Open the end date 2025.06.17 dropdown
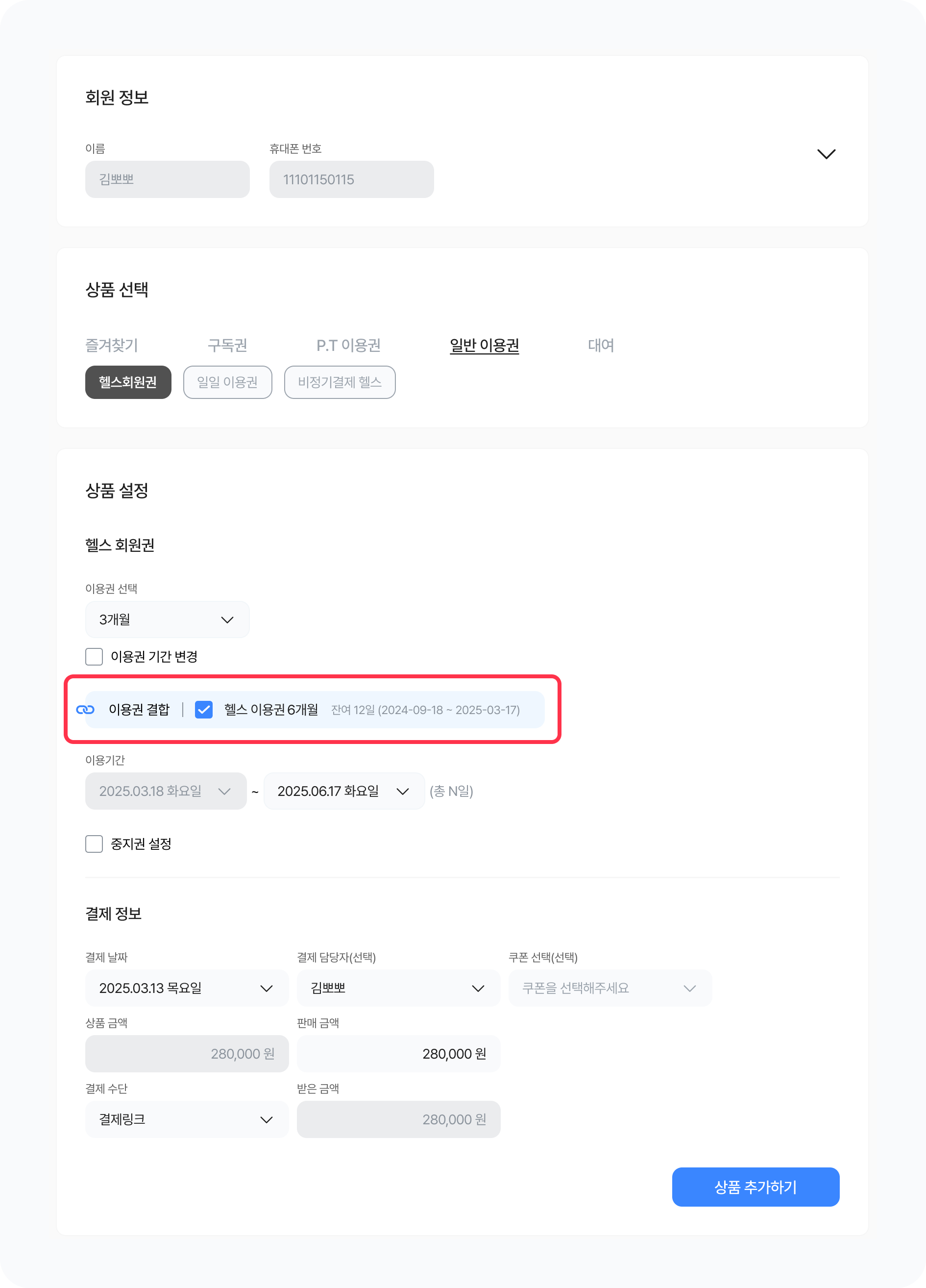 343,791
